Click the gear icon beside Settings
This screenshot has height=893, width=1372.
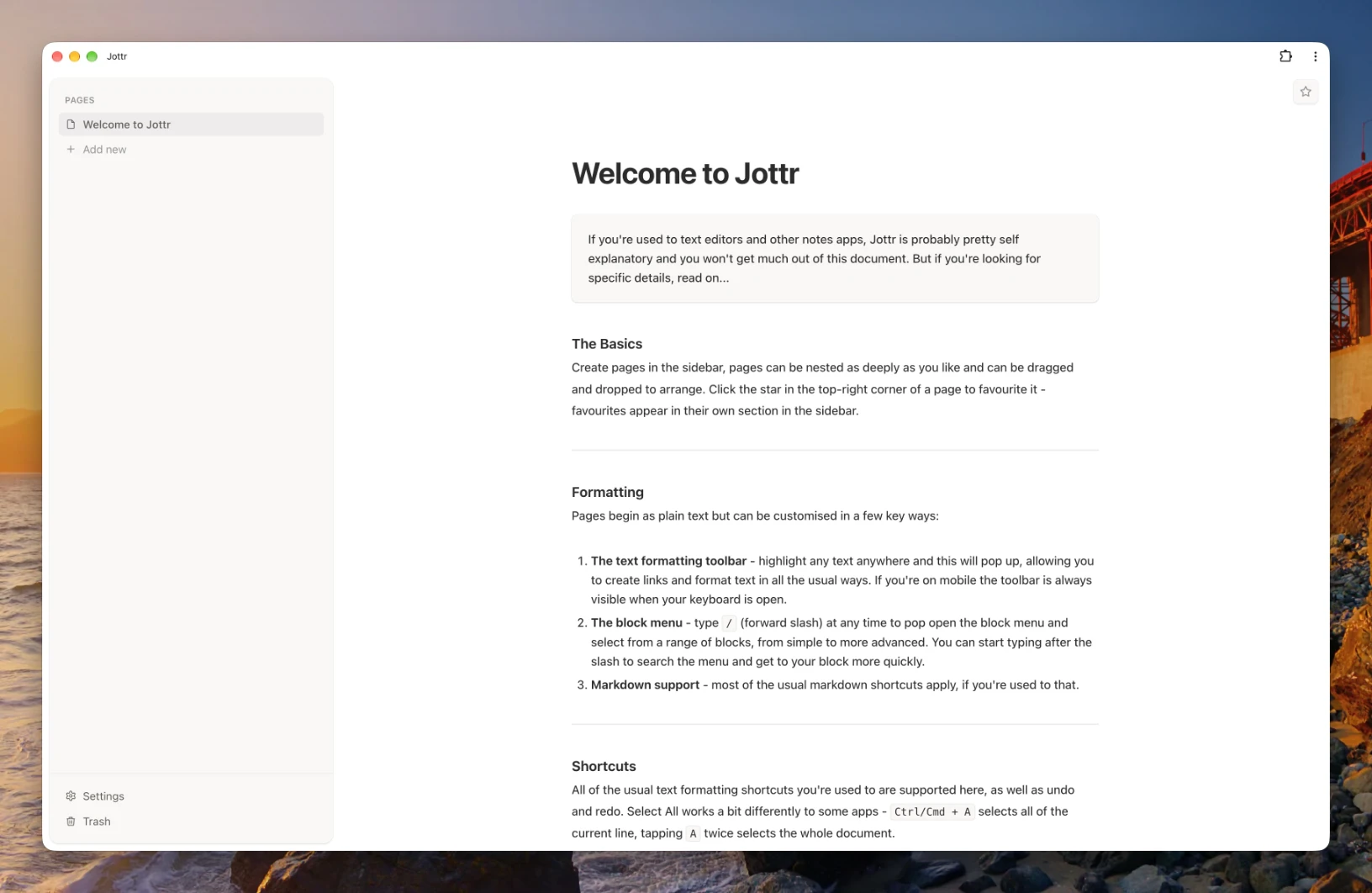pos(71,795)
